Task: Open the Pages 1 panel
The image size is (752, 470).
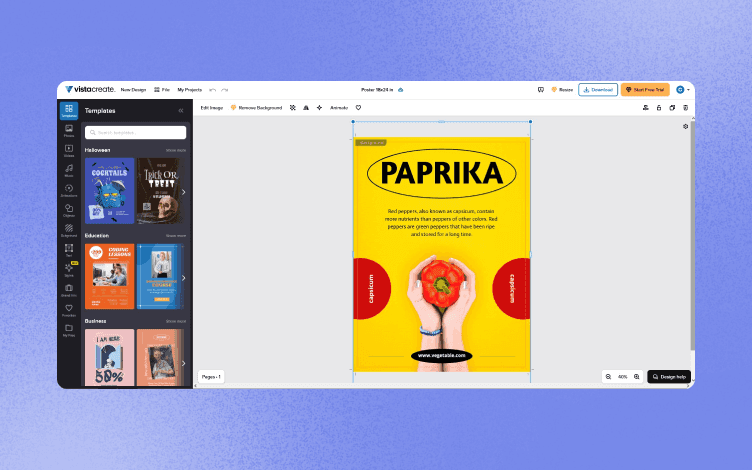Action: 211,377
